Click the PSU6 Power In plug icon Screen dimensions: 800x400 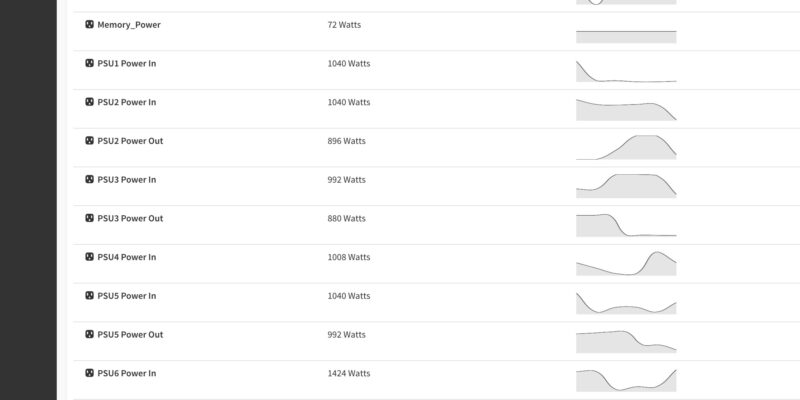point(89,373)
